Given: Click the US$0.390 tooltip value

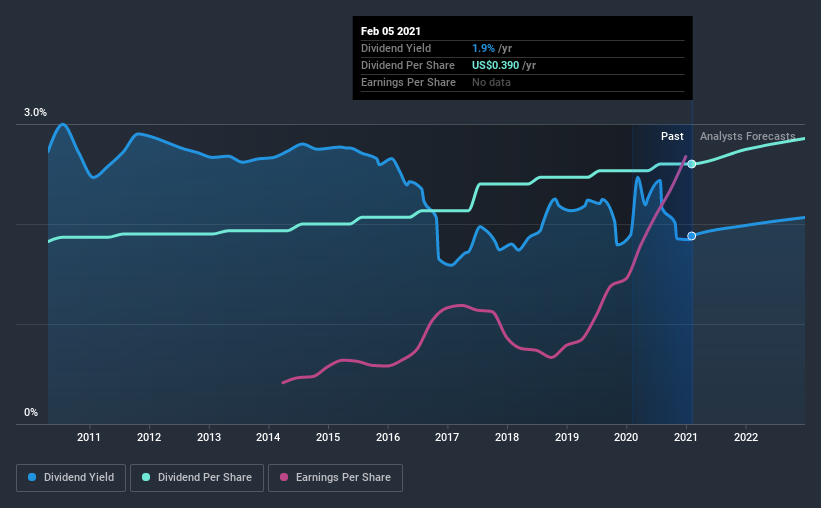Looking at the screenshot, I should point(495,65).
